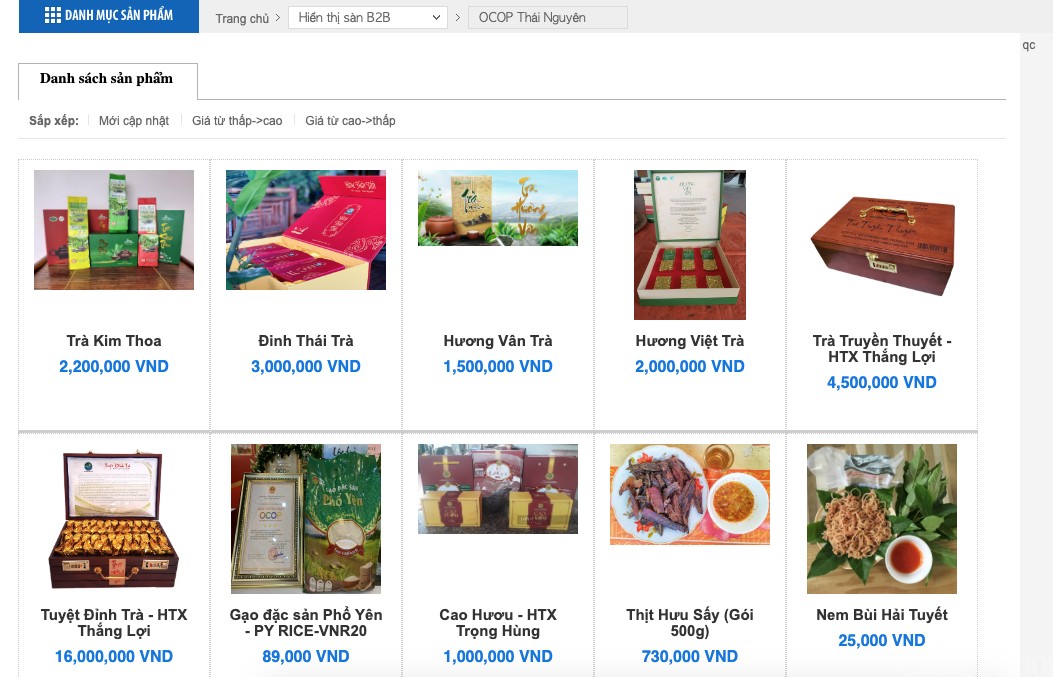Open Tuyệt Đỉnh Trà product image
Screen dimensions: 1053x677
pos(114,520)
